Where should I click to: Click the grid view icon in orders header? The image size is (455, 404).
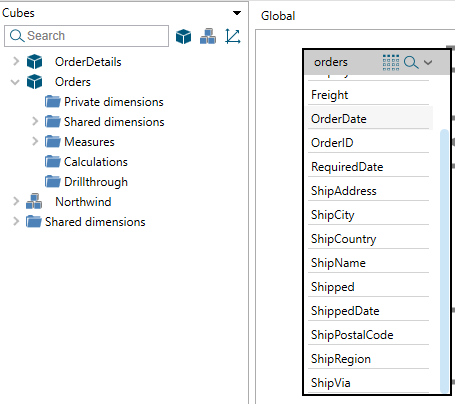pyautogui.click(x=391, y=62)
